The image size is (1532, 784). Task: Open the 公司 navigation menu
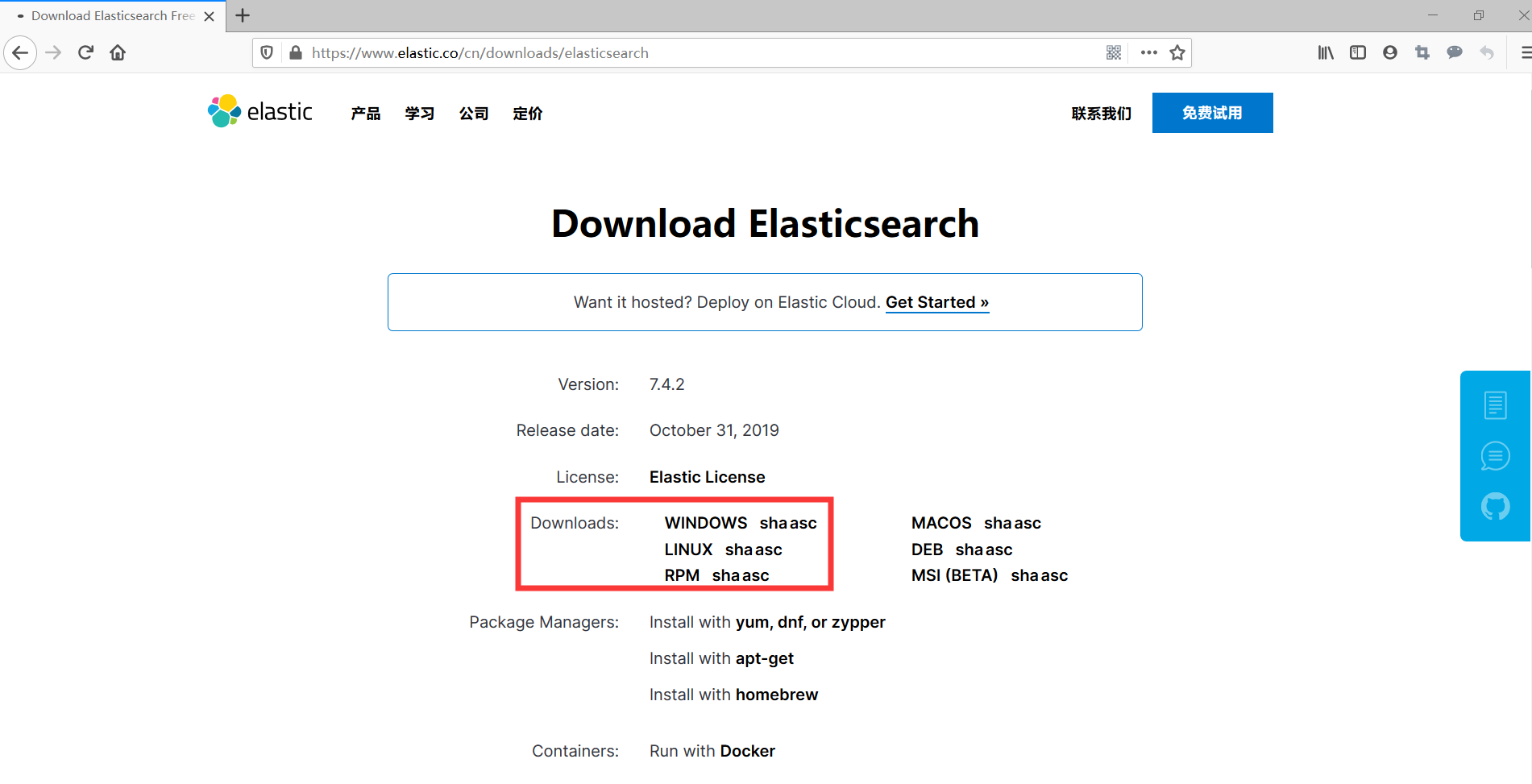pos(474,114)
